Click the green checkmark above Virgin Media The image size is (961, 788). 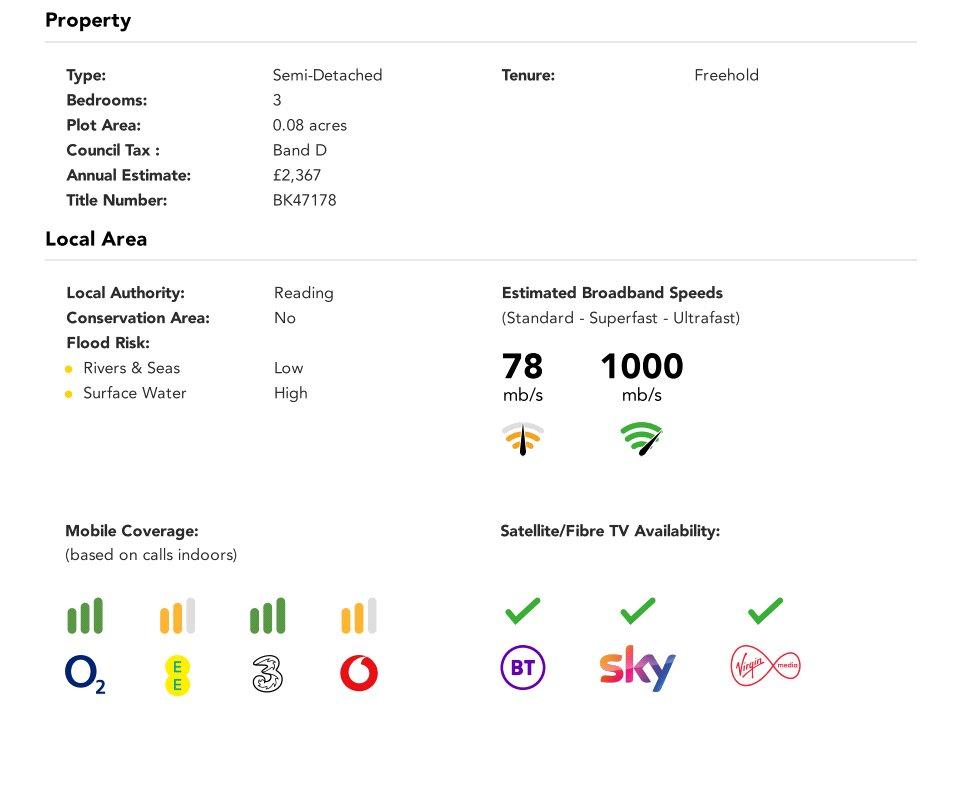(765, 610)
